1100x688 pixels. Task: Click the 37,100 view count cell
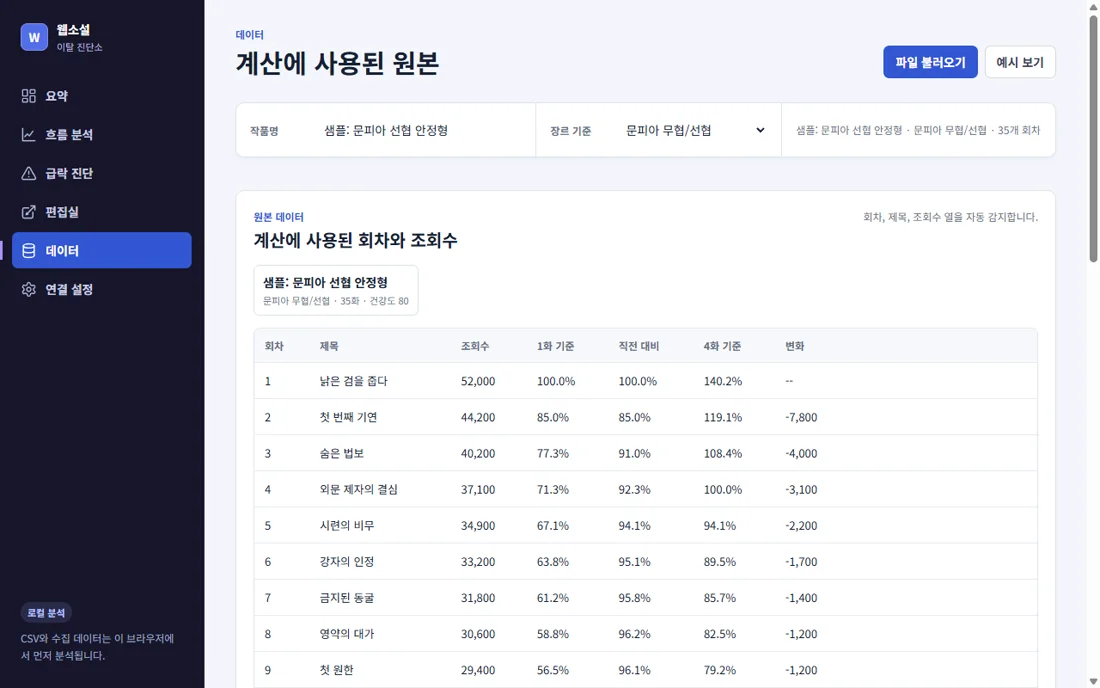(x=478, y=490)
